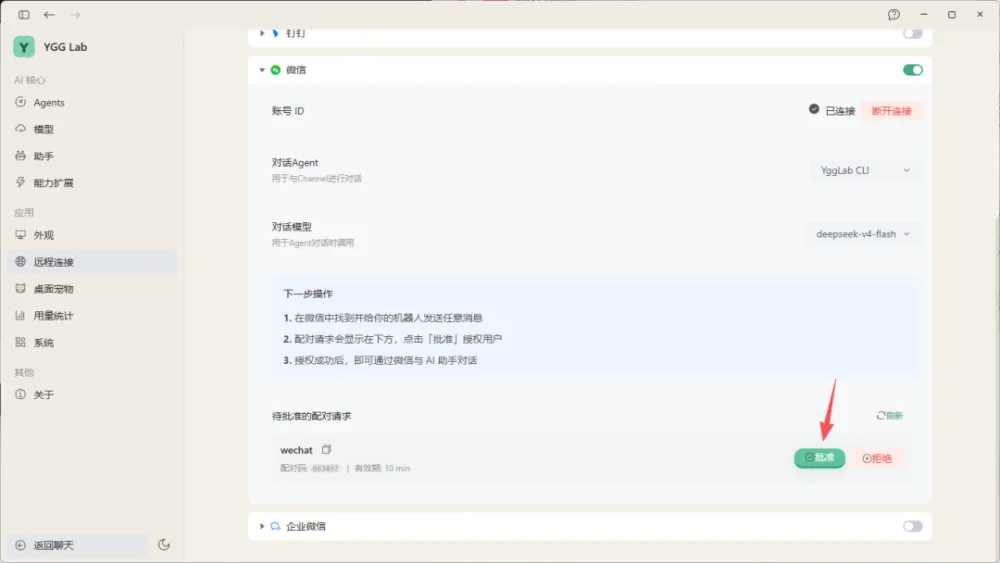Open the YggLab CLI Agent dropdown
This screenshot has height=563, width=1000.
pos(865,170)
